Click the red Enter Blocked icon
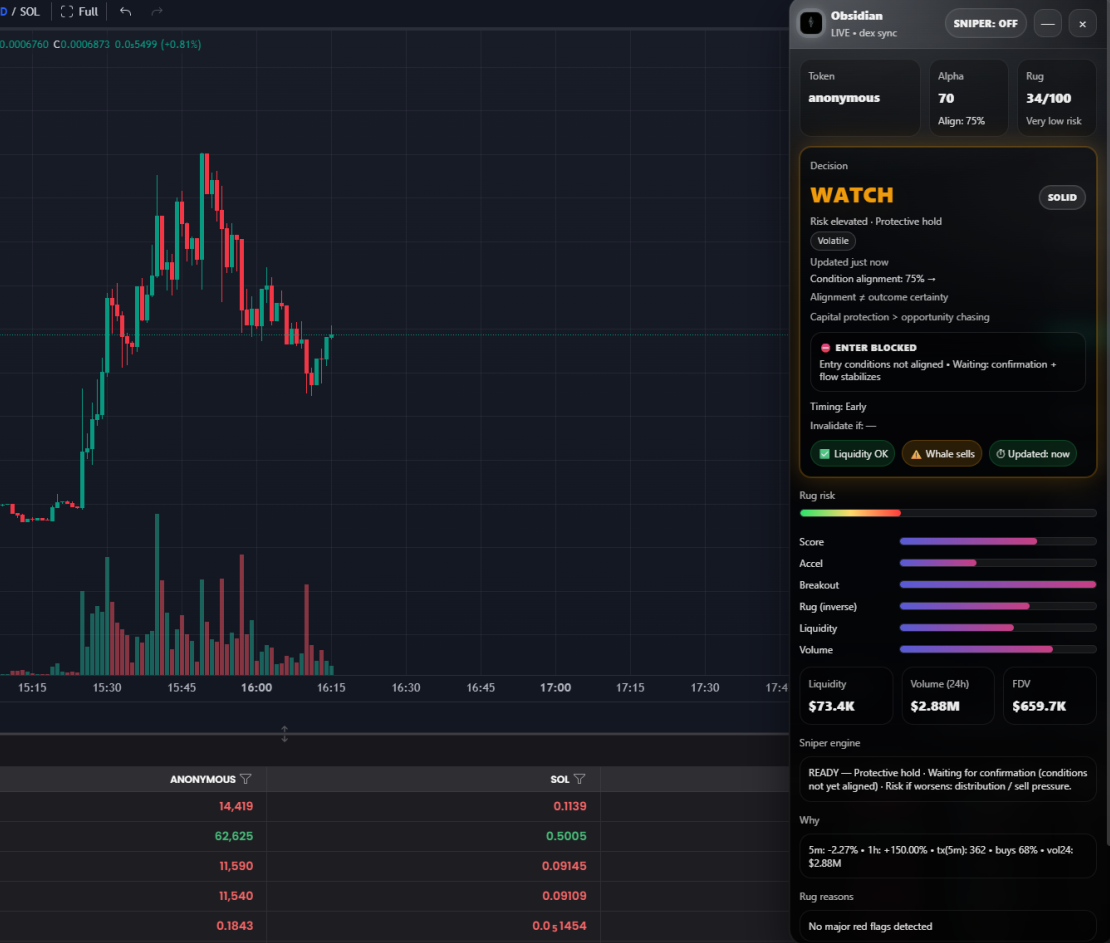Screen dimensions: 1110x943 [x=825, y=348]
